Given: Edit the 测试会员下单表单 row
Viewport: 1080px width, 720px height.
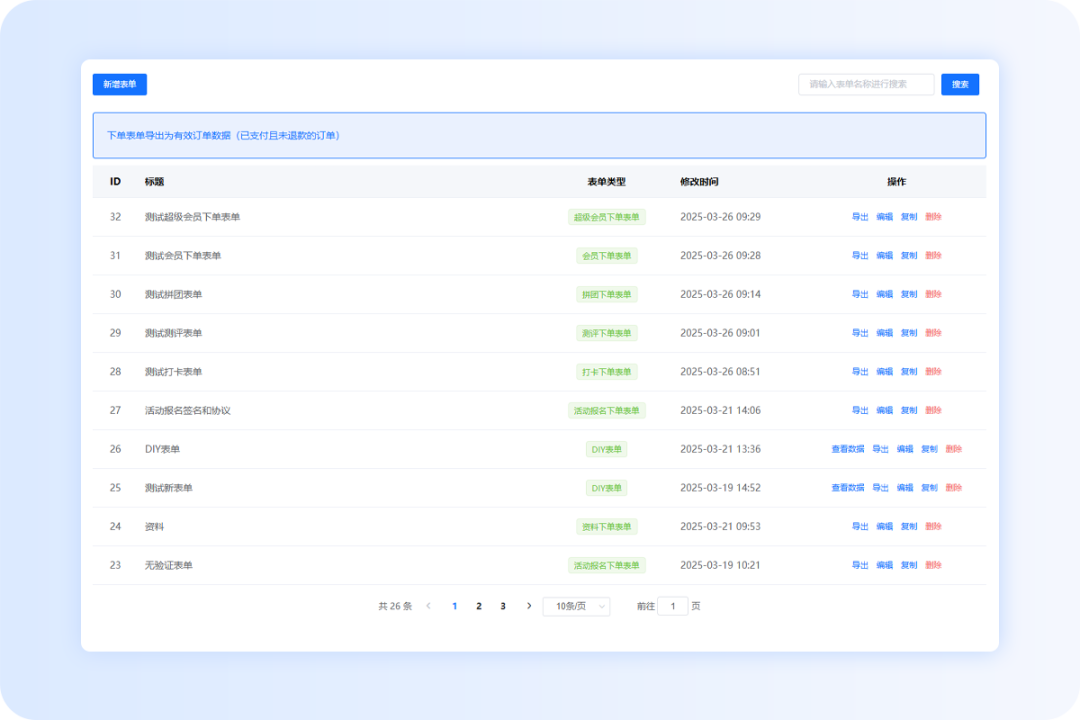Looking at the screenshot, I should [x=884, y=256].
